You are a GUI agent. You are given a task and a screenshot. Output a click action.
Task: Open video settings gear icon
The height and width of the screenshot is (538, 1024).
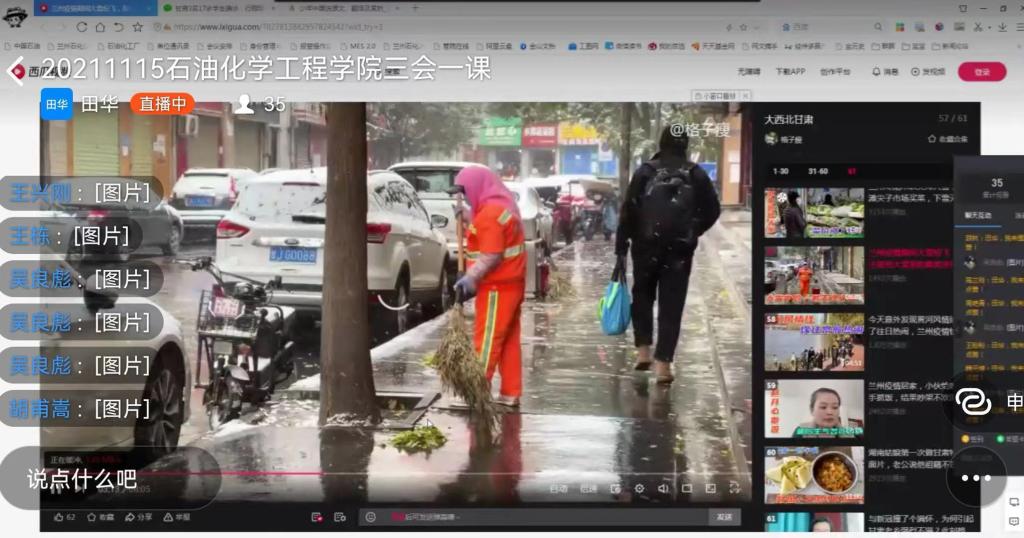point(639,489)
